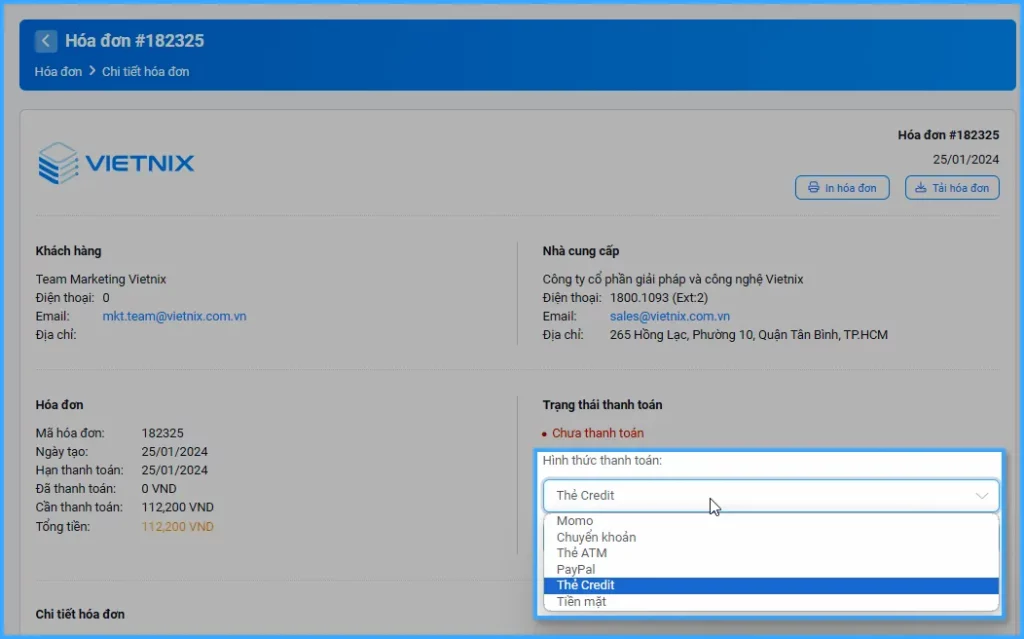Click the orange Tổng tiền amount 112,200 VND
This screenshot has width=1024, height=639.
[177, 526]
